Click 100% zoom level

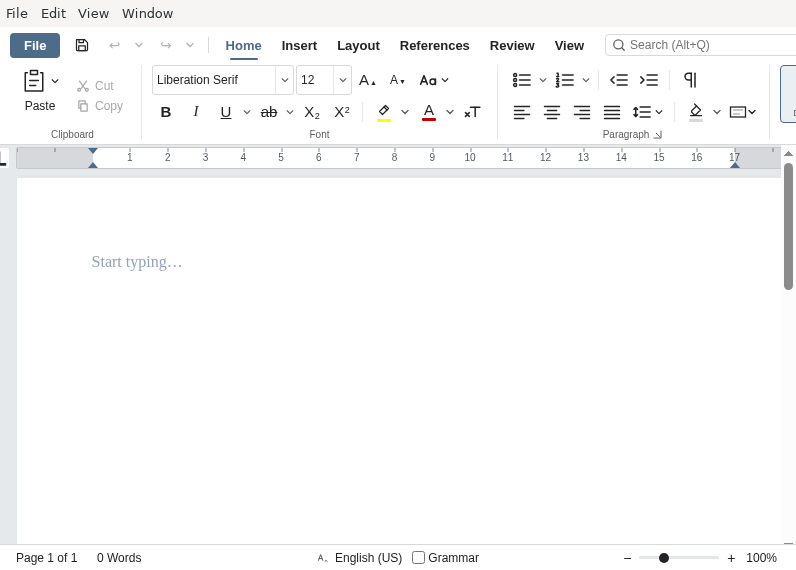click(x=761, y=558)
